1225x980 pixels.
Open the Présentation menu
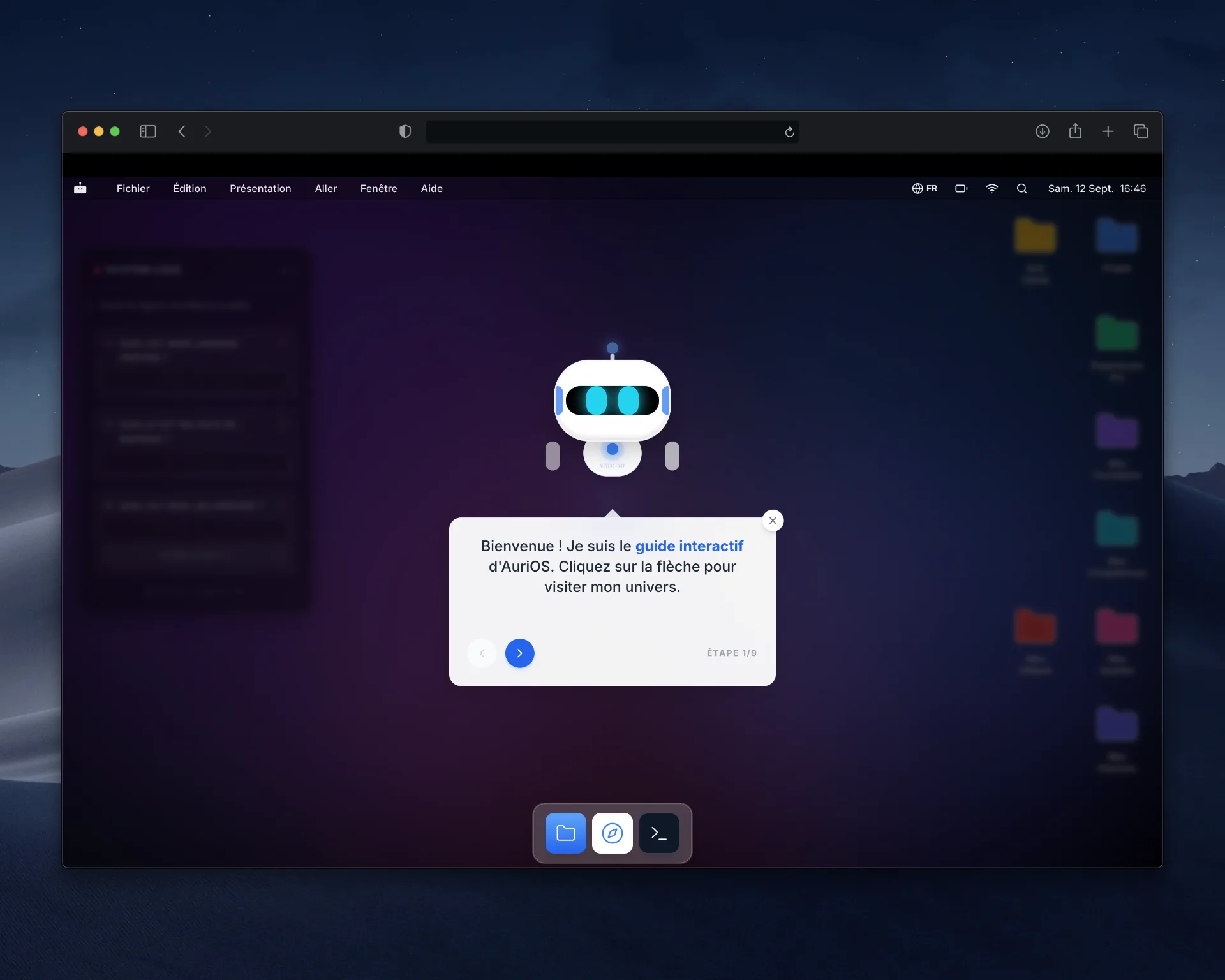coord(260,188)
